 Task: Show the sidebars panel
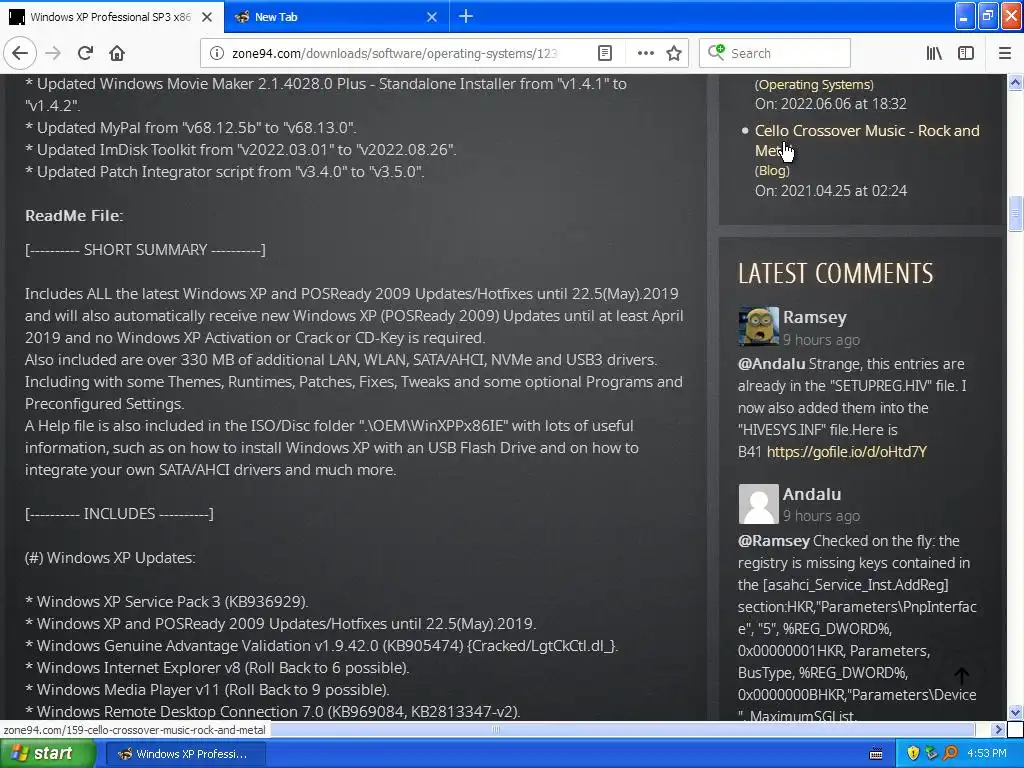tap(966, 53)
